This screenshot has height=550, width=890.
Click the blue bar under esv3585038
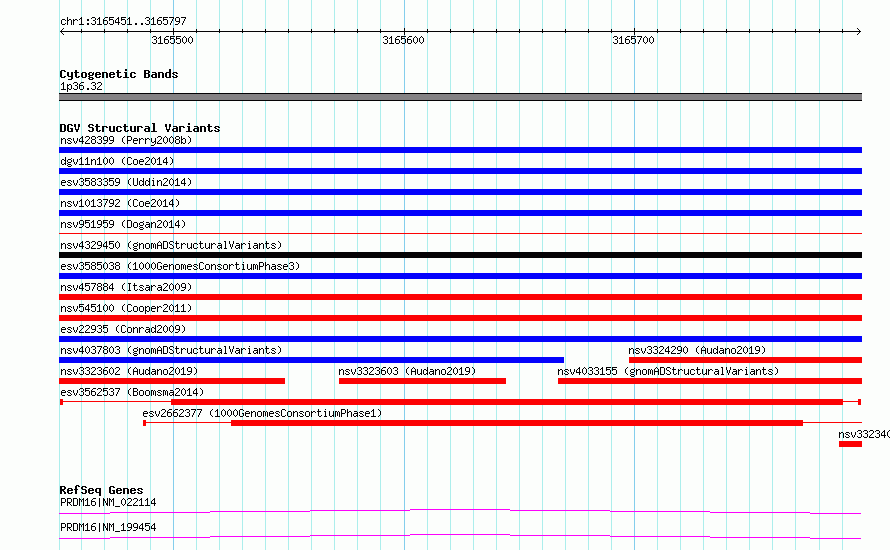[460, 276]
